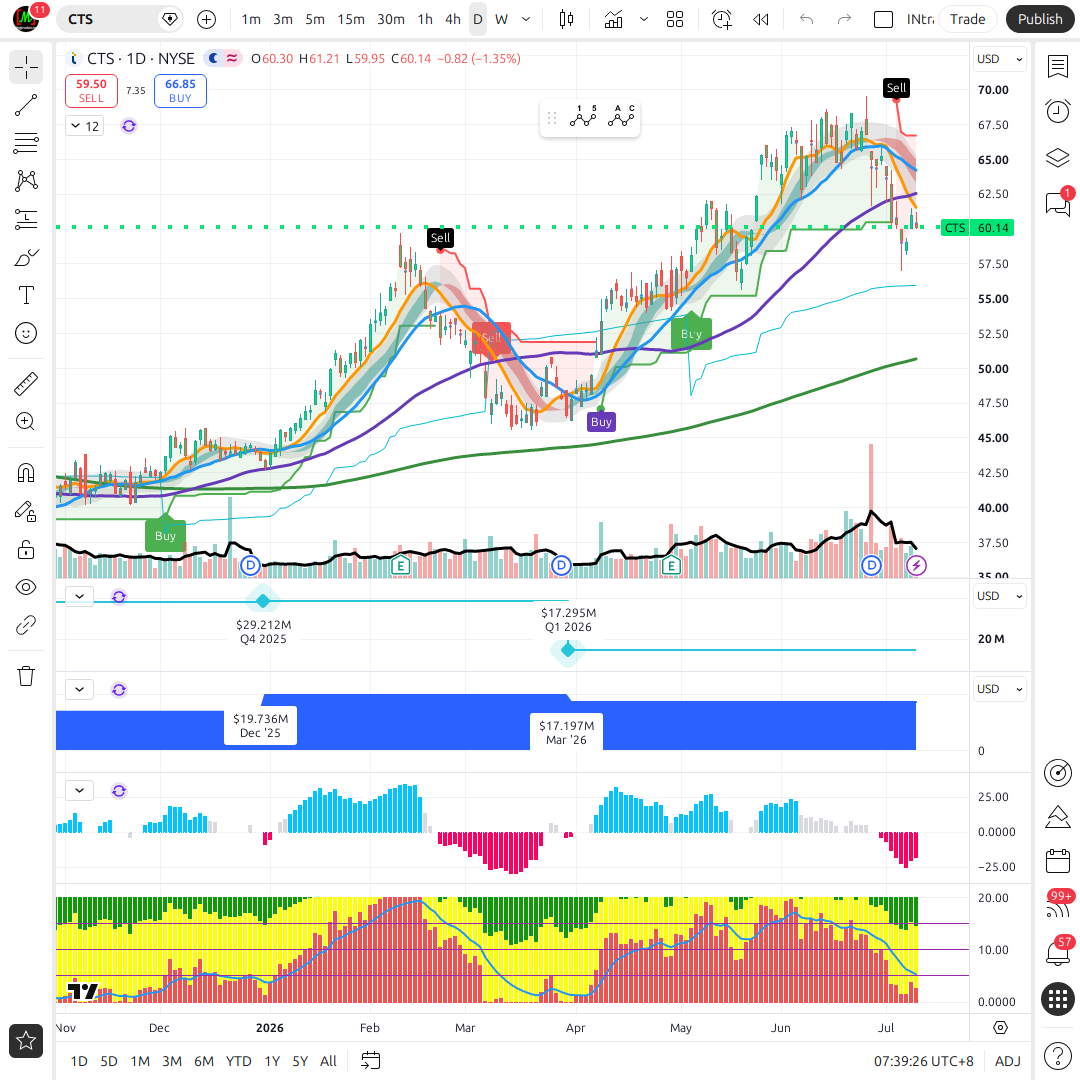Open the alerts clock panel
This screenshot has height=1080, width=1080.
point(1058,111)
